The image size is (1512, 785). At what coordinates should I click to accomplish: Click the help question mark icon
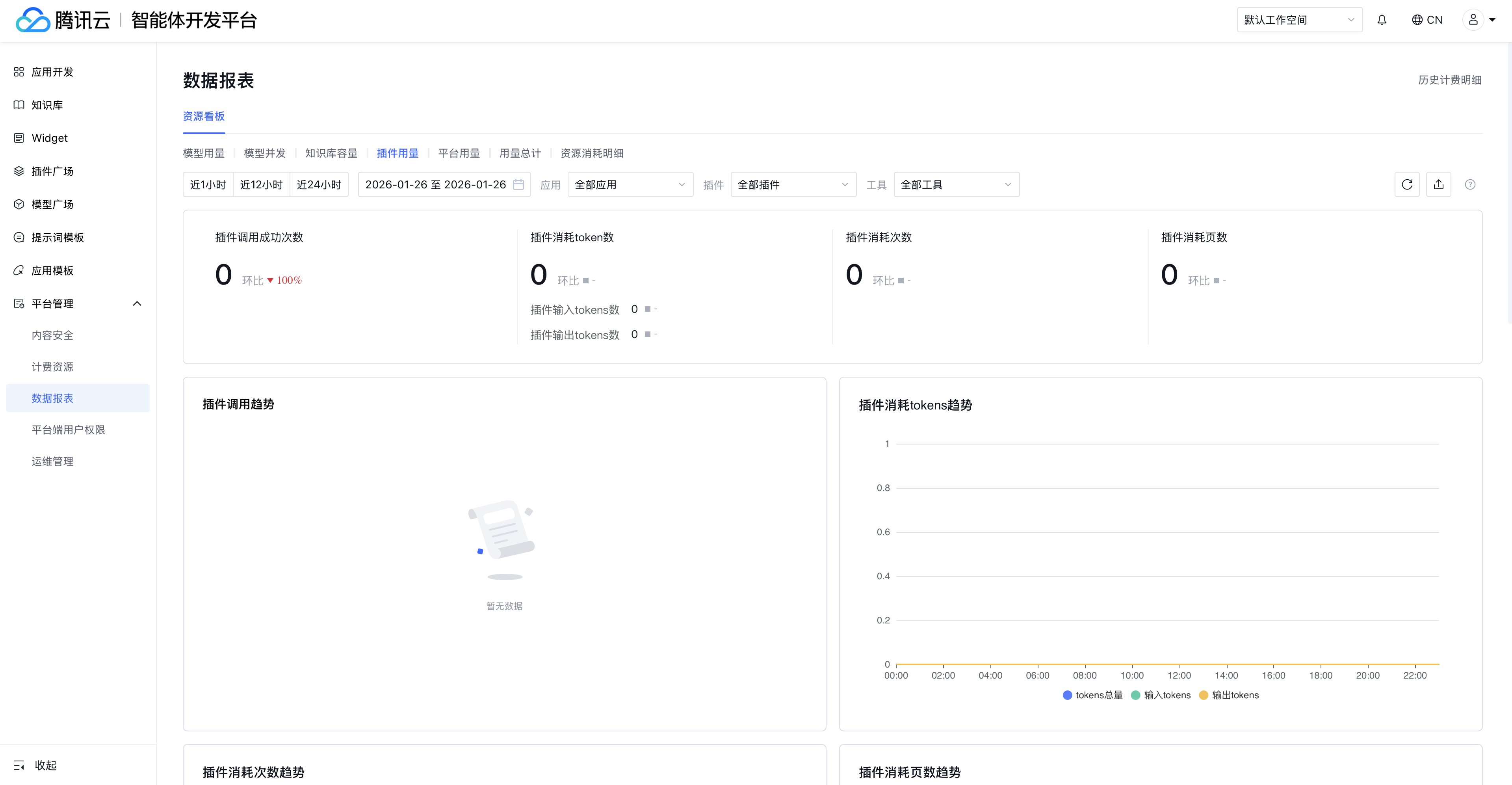1470,184
